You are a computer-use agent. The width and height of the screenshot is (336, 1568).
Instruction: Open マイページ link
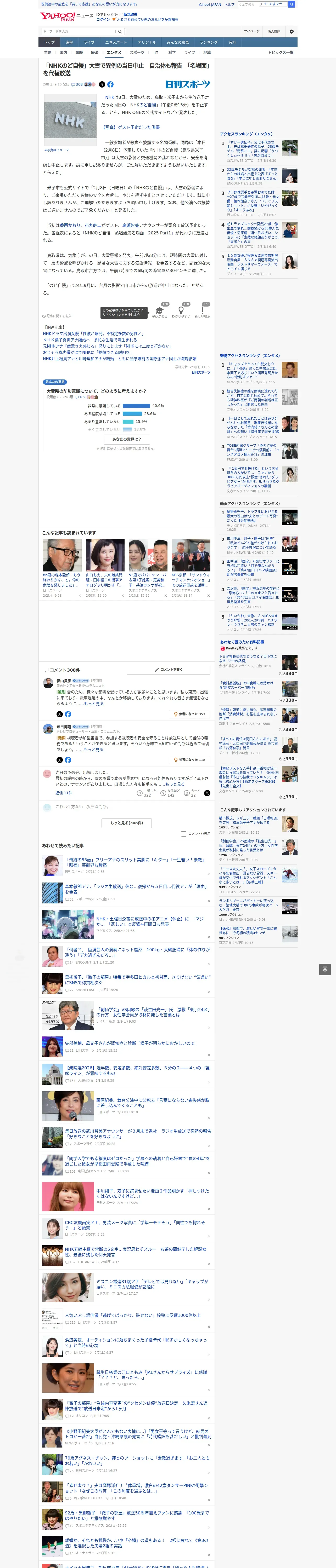pyautogui.click(x=252, y=31)
